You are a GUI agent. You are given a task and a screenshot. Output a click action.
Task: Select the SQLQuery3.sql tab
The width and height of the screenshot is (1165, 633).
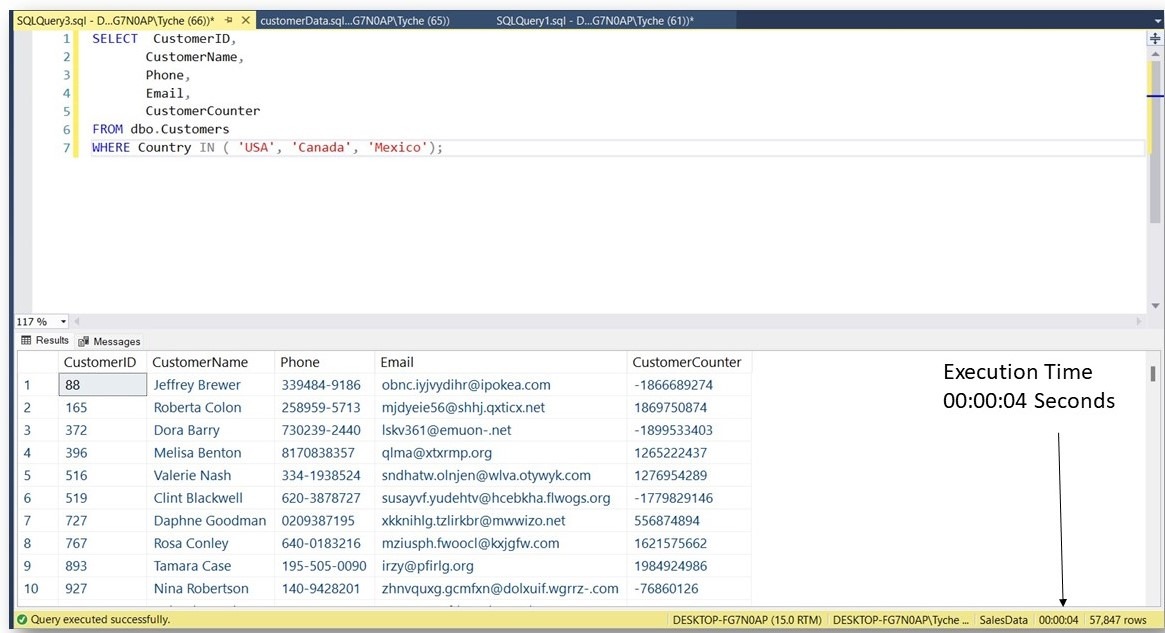(115, 21)
